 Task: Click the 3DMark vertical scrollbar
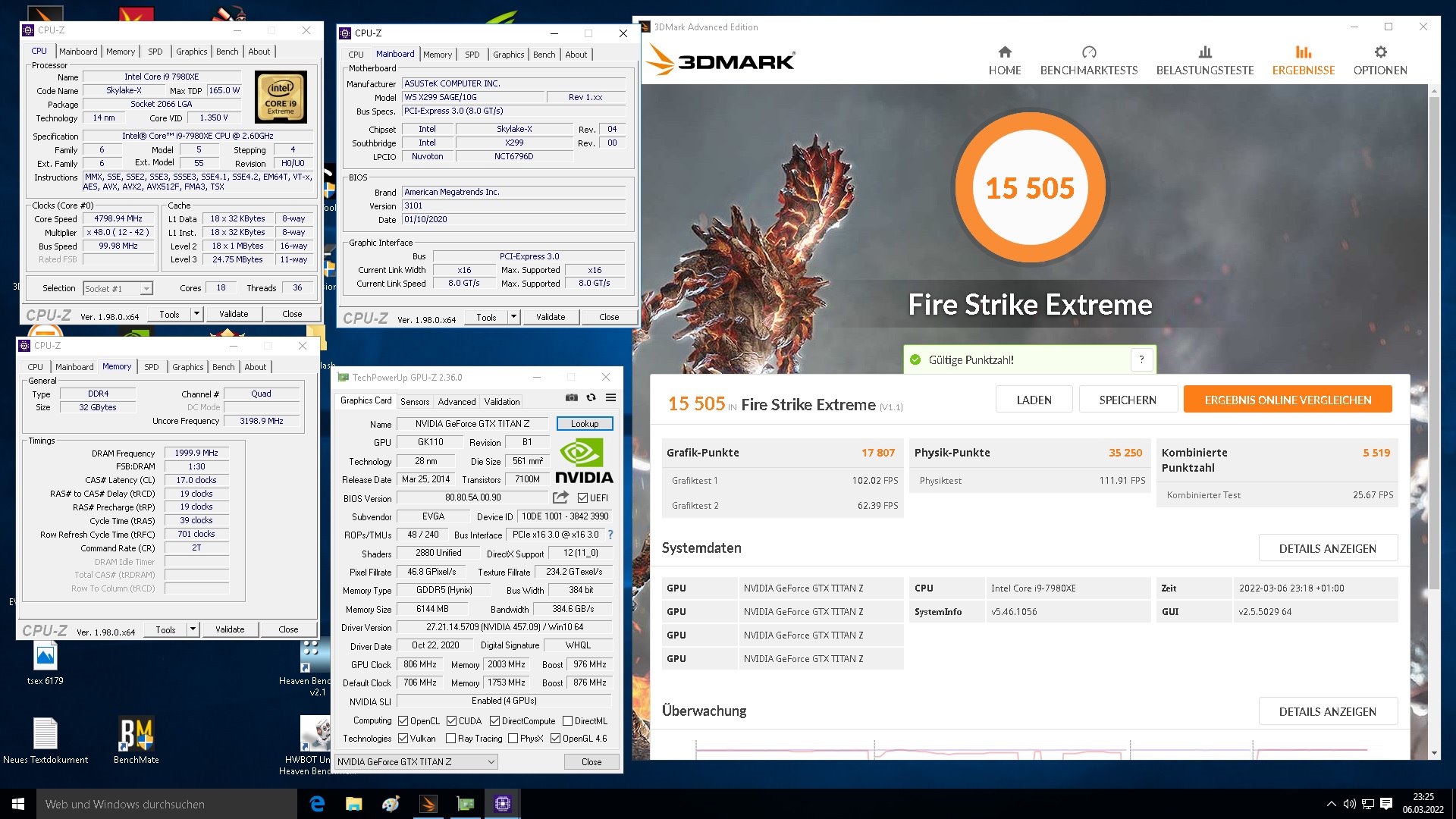[x=1433, y=341]
